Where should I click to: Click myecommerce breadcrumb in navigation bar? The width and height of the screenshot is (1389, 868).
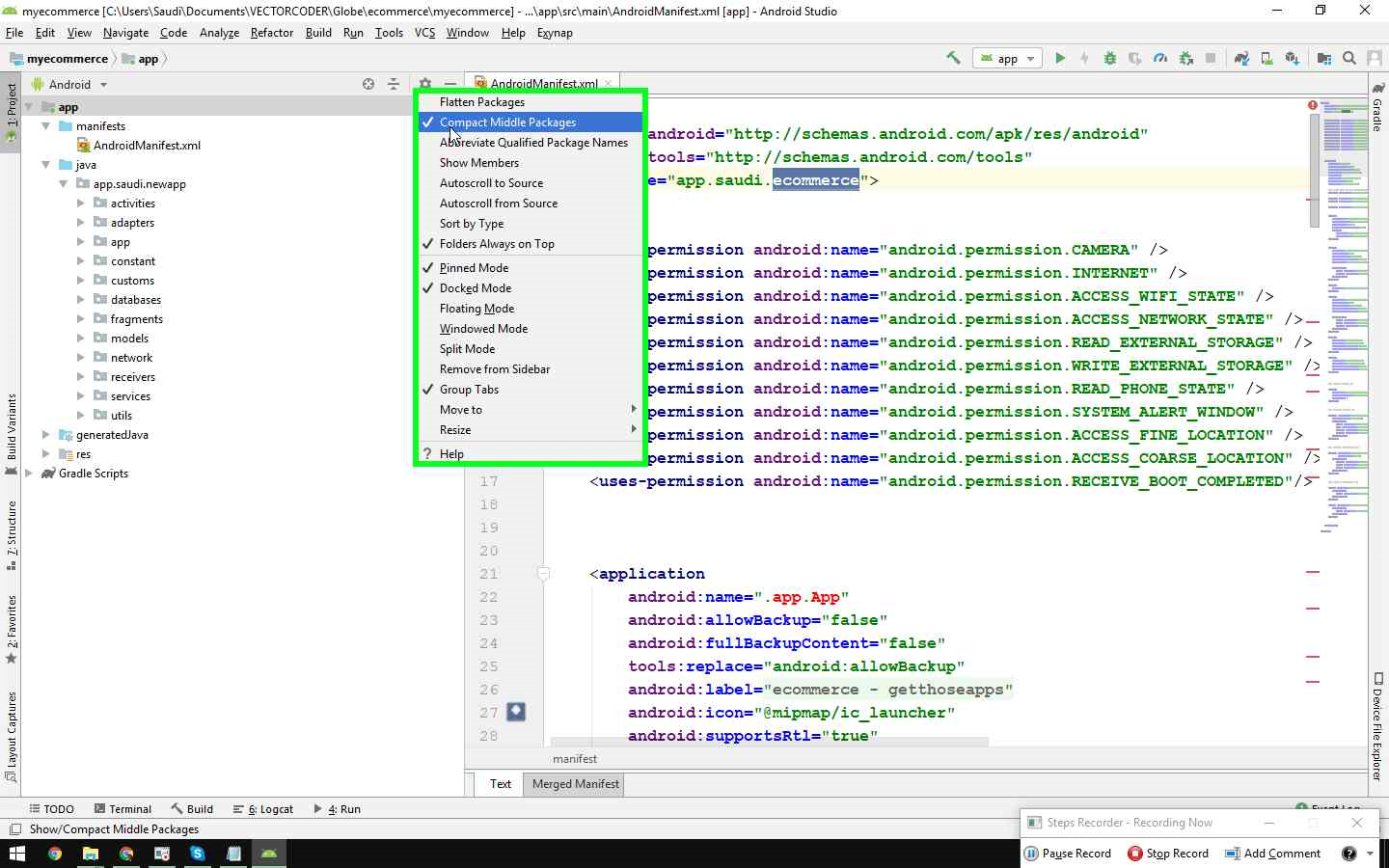(59, 59)
